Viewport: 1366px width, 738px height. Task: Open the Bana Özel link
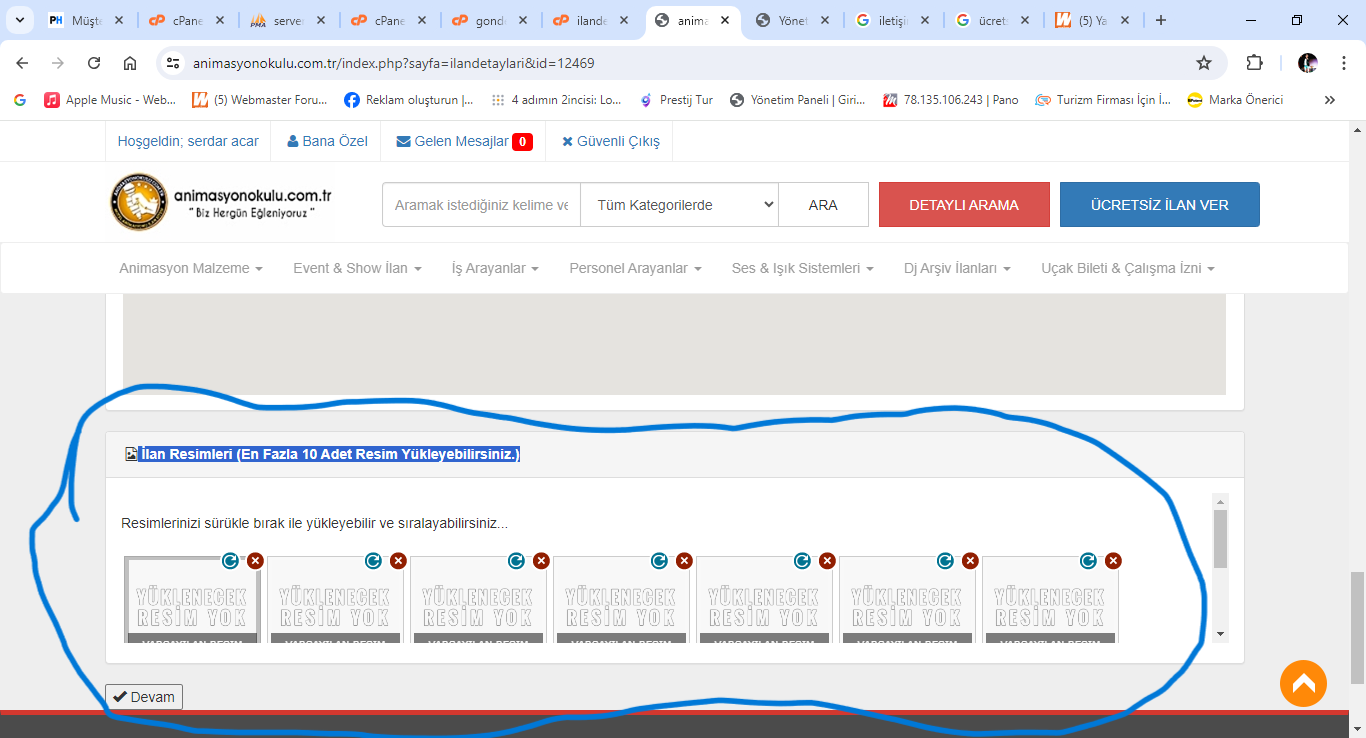pyautogui.click(x=327, y=141)
